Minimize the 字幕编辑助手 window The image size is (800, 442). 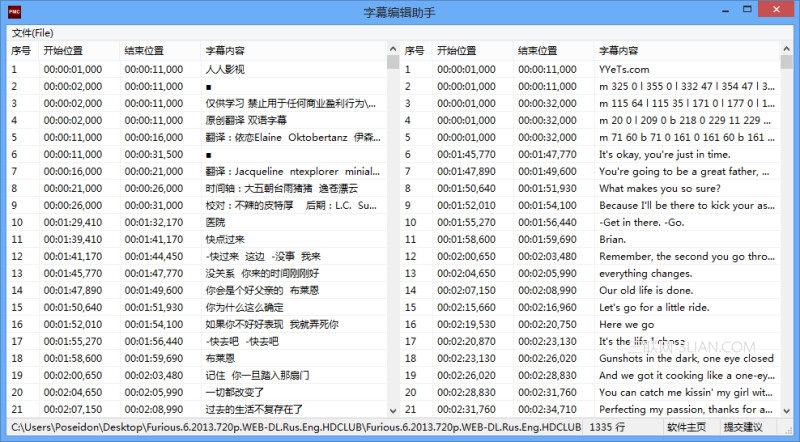[726, 10]
